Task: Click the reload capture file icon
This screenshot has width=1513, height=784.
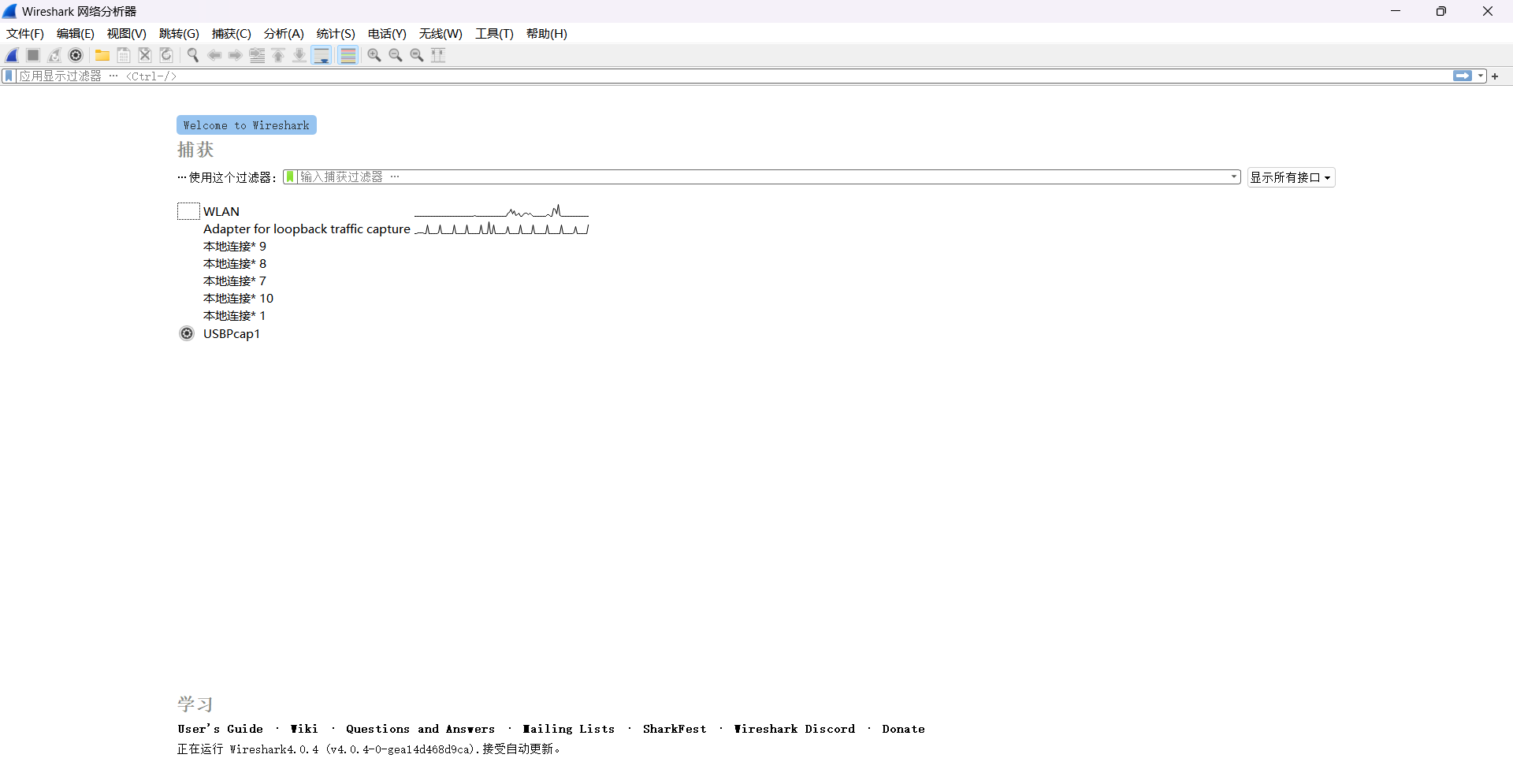Action: pos(166,55)
